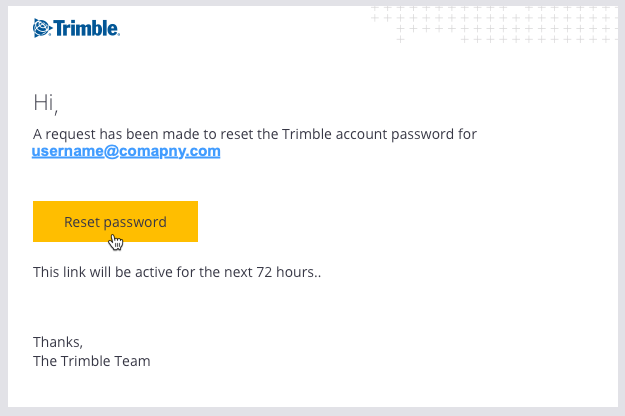This screenshot has width=625, height=416.
Task: Open the username@comapny.com email link
Action: pos(126,151)
